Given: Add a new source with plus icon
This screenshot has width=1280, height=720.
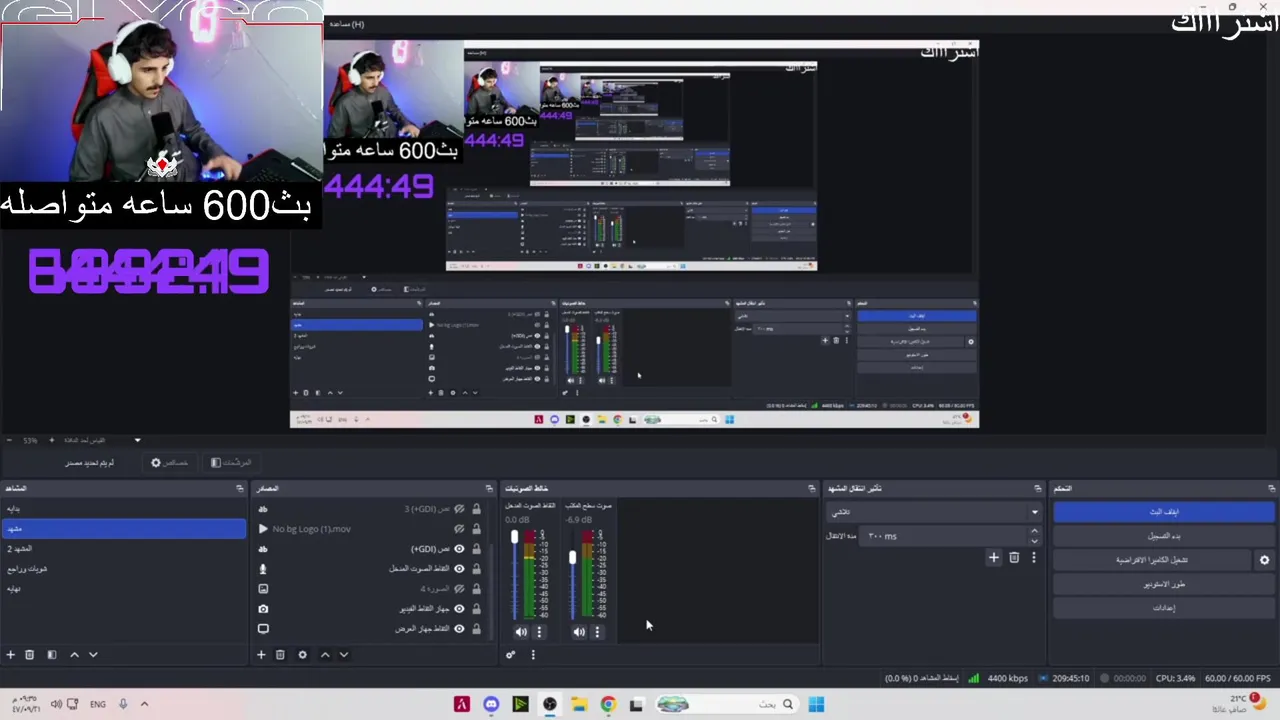Looking at the screenshot, I should pos(261,655).
